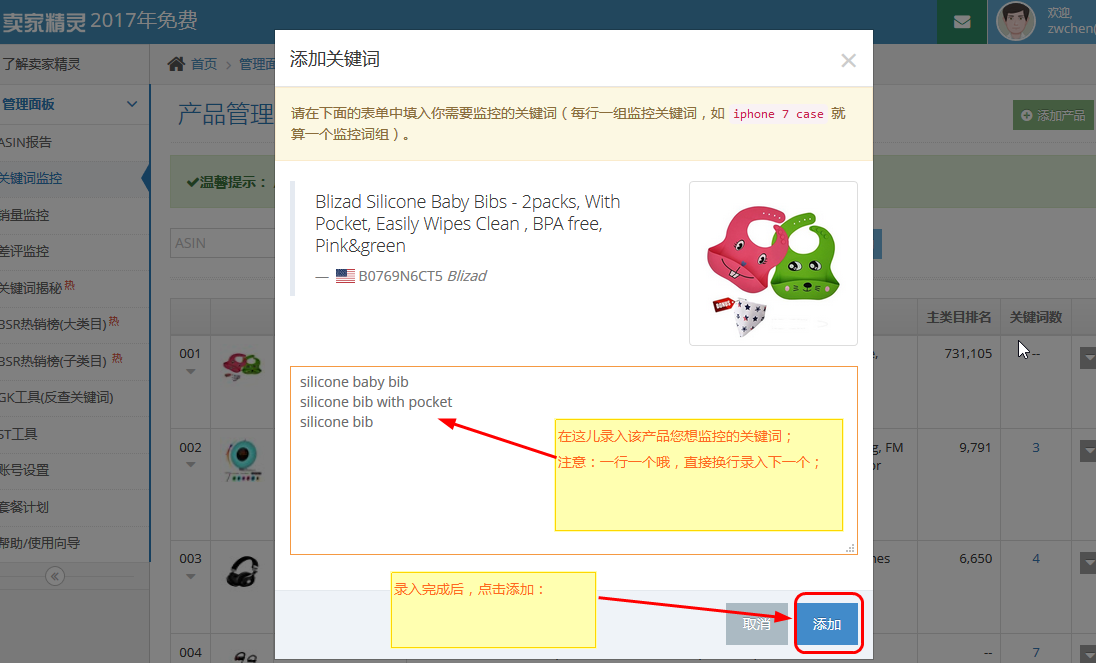Click the green 添加产品 button
Image resolution: width=1096 pixels, height=663 pixels.
[1053, 115]
